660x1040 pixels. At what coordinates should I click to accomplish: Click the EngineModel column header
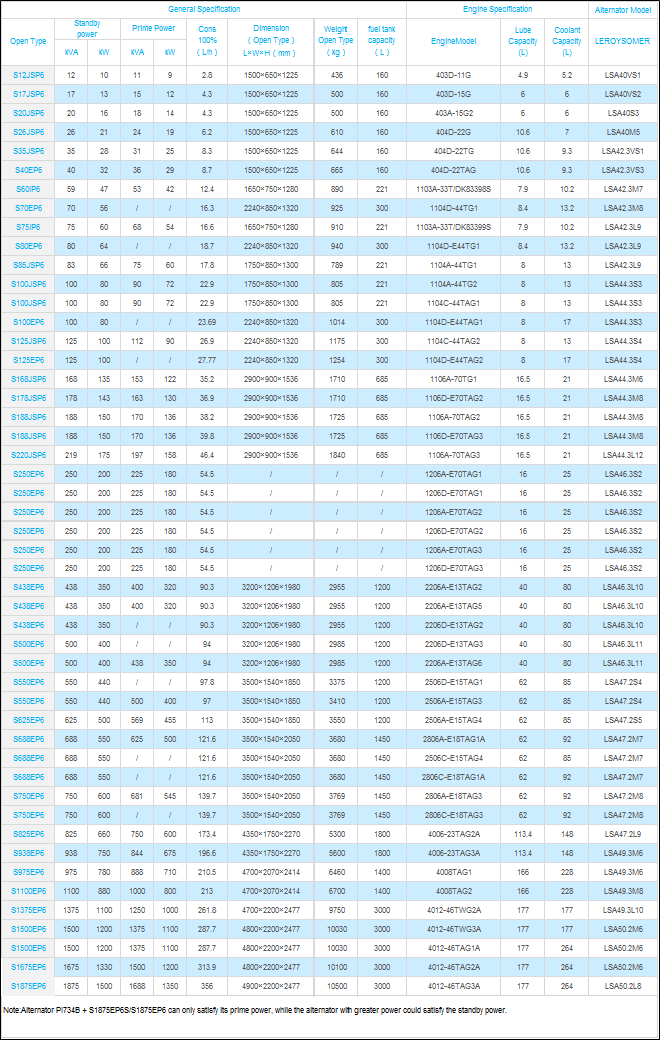[x=453, y=42]
